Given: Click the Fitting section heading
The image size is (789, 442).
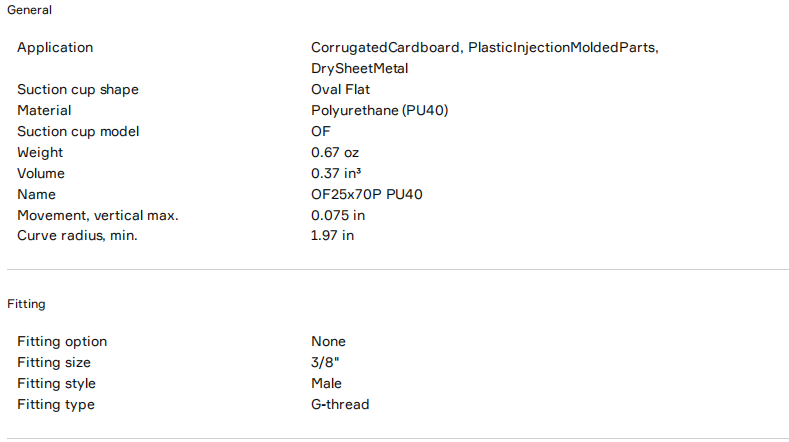Looking at the screenshot, I should pos(26,304).
